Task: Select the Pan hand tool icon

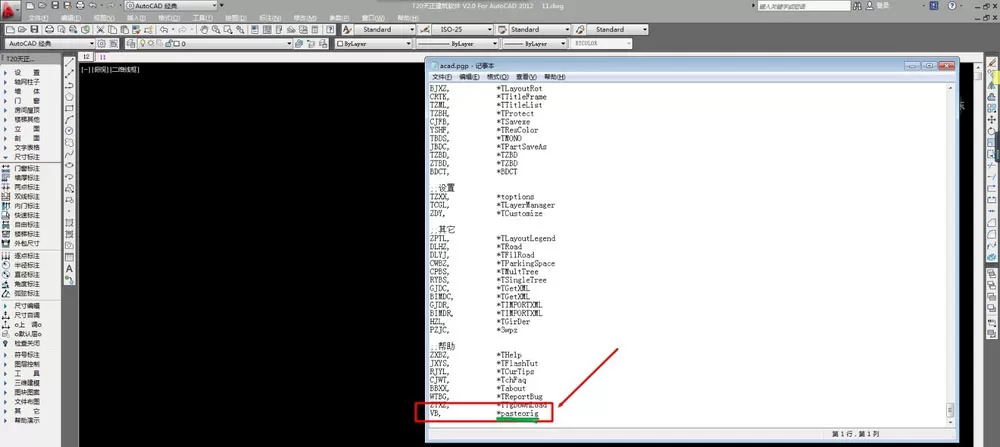Action: coord(204,29)
